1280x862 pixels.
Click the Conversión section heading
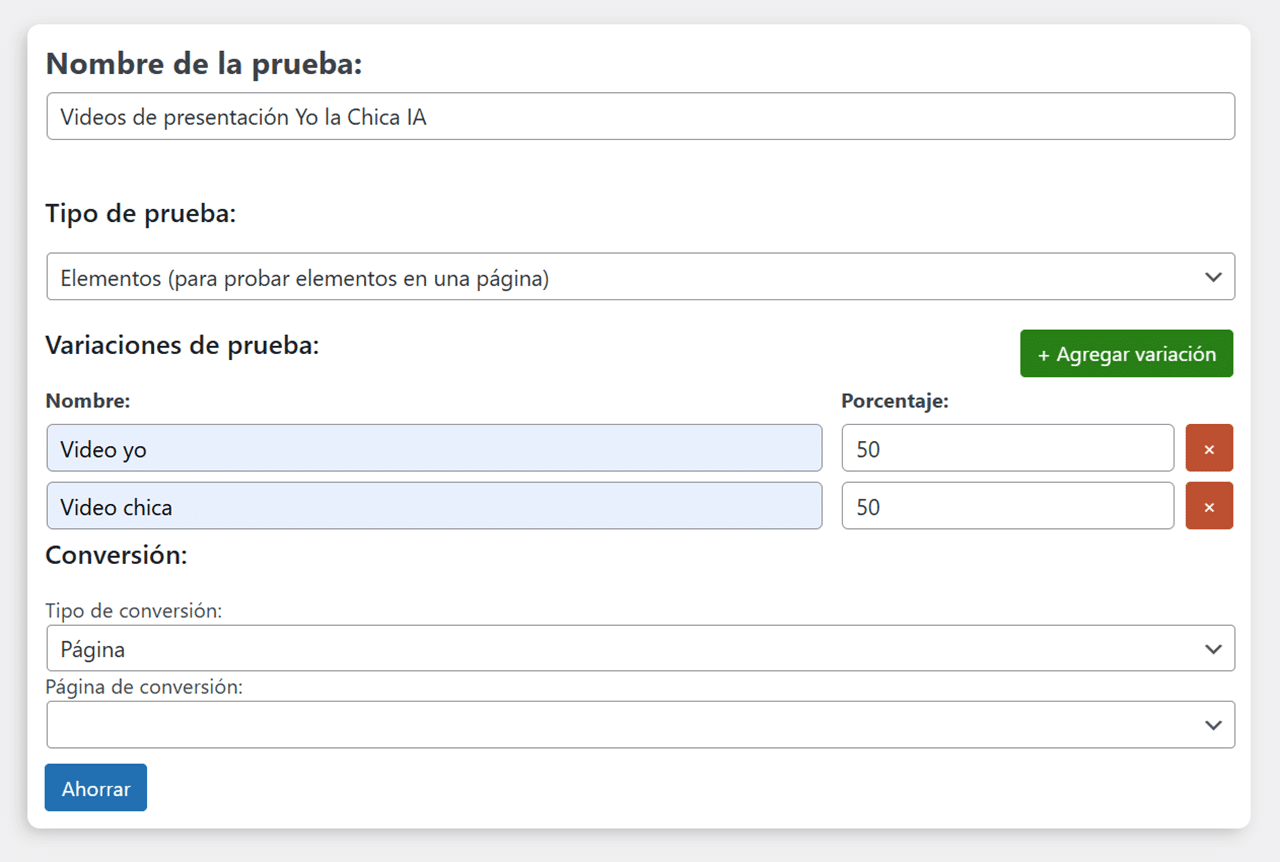(116, 556)
